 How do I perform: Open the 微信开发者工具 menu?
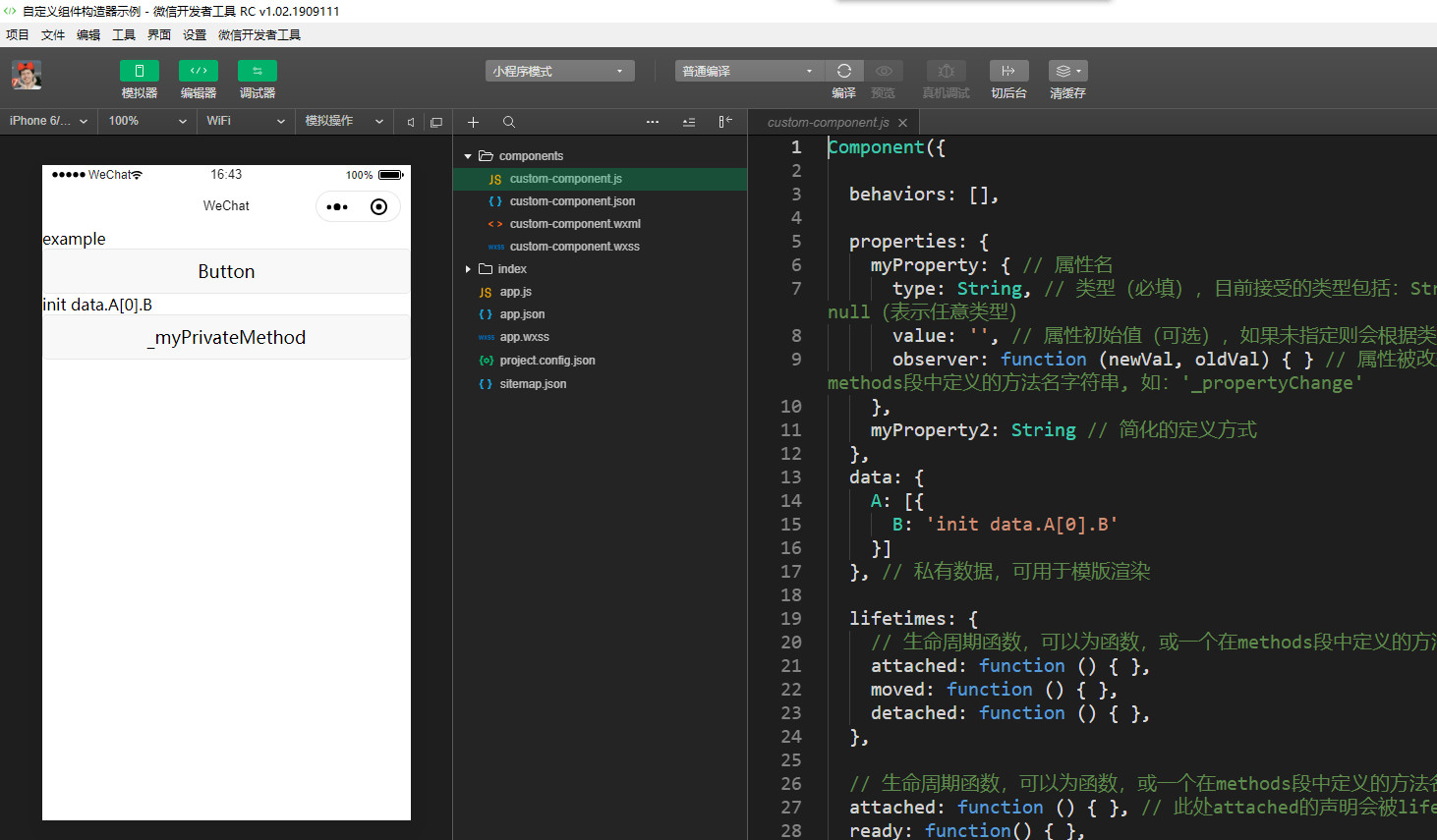coord(259,34)
